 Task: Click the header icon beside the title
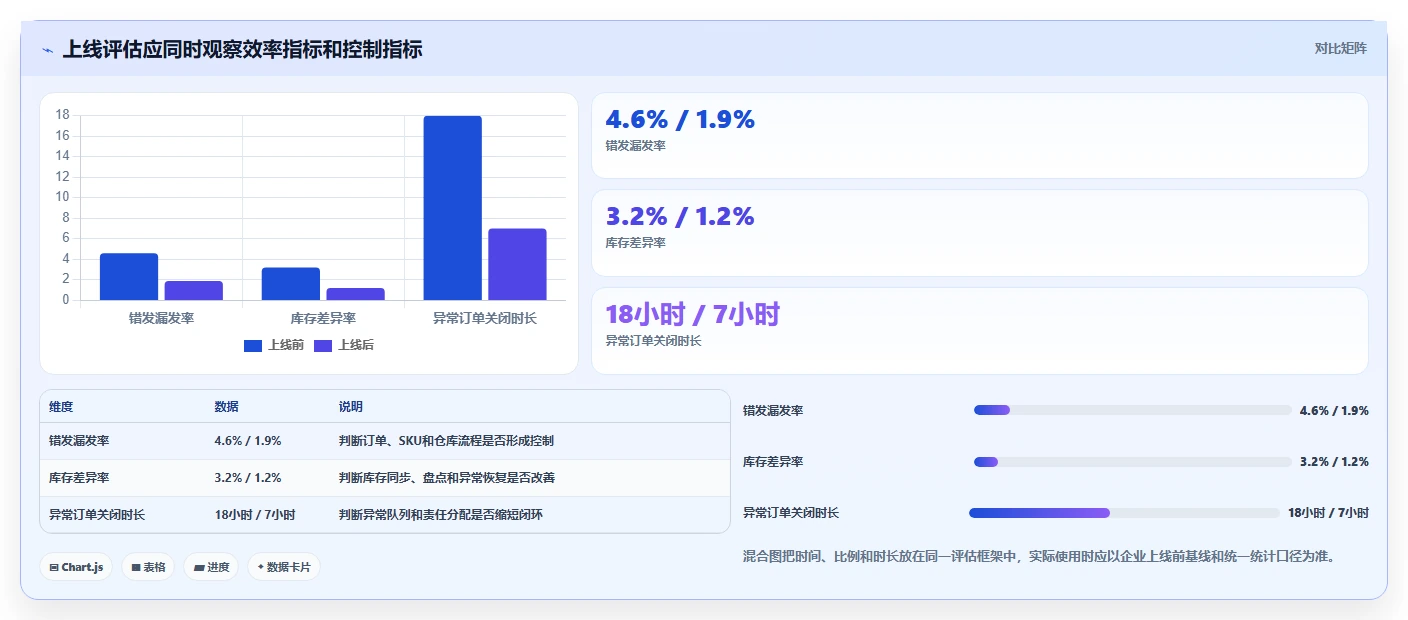pos(48,49)
